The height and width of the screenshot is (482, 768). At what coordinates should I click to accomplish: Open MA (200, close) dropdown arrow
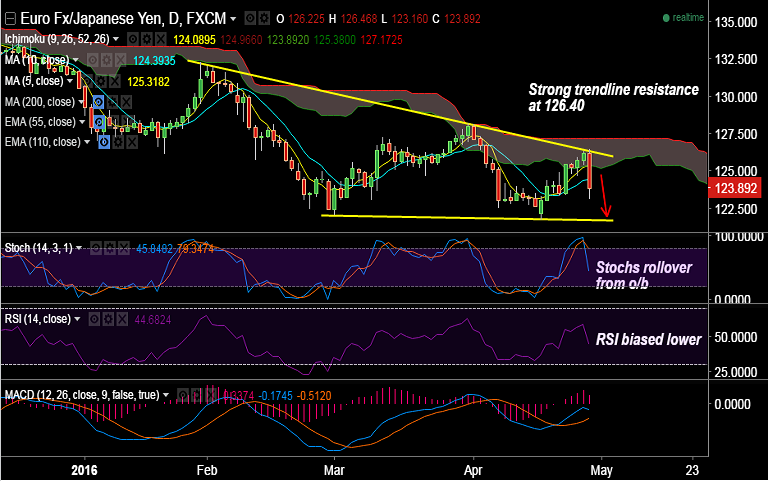[81, 102]
